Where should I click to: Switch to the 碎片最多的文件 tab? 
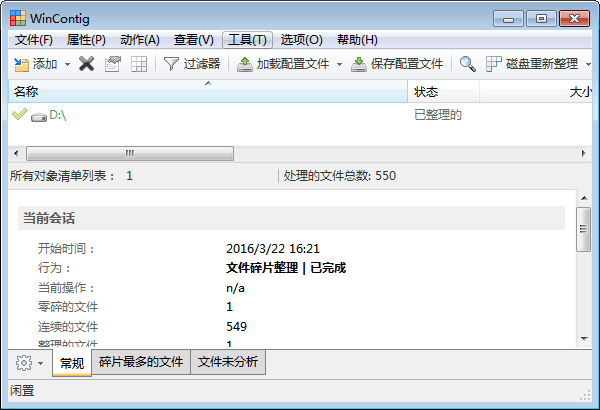(141, 362)
